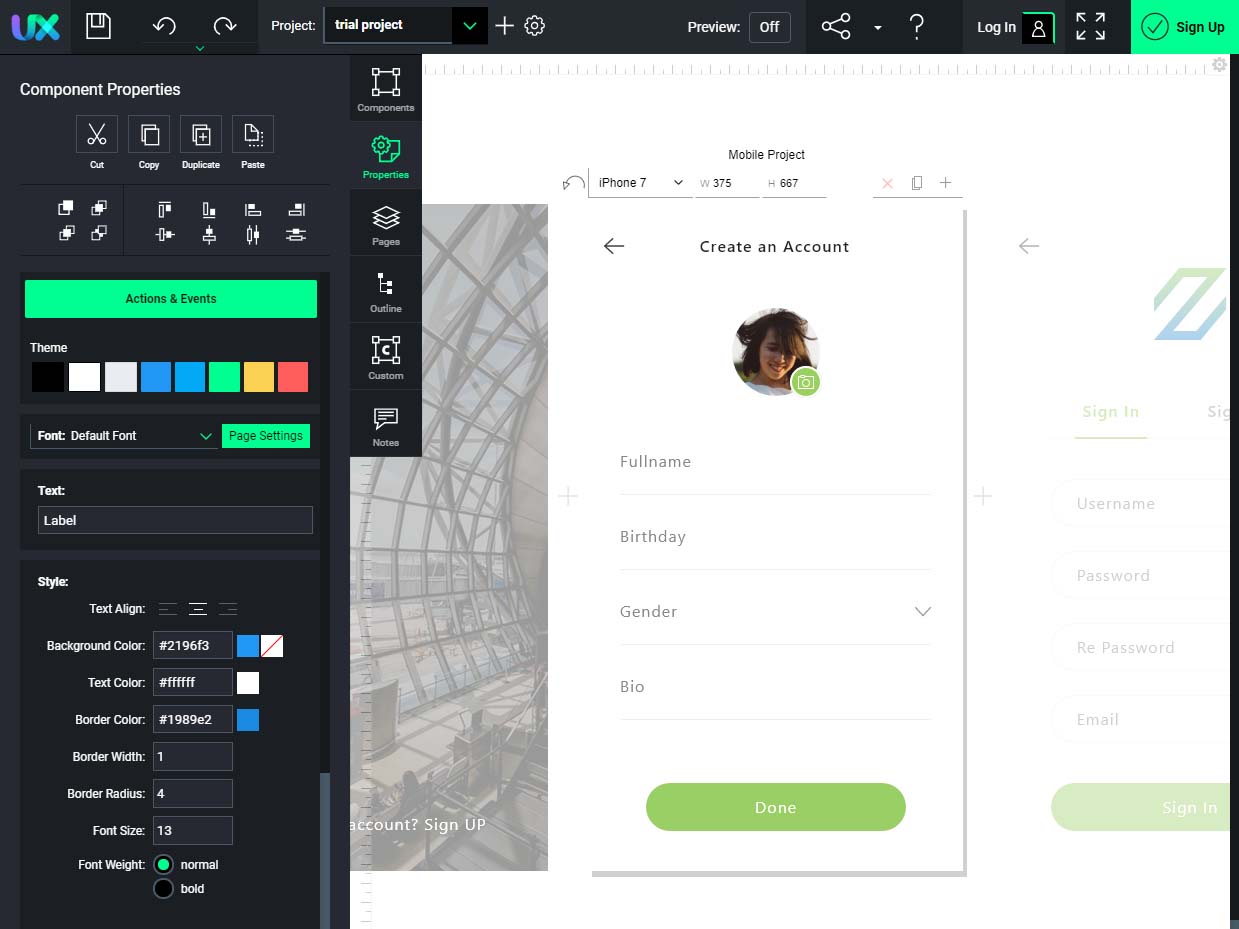Open the Notes panel

(x=385, y=422)
